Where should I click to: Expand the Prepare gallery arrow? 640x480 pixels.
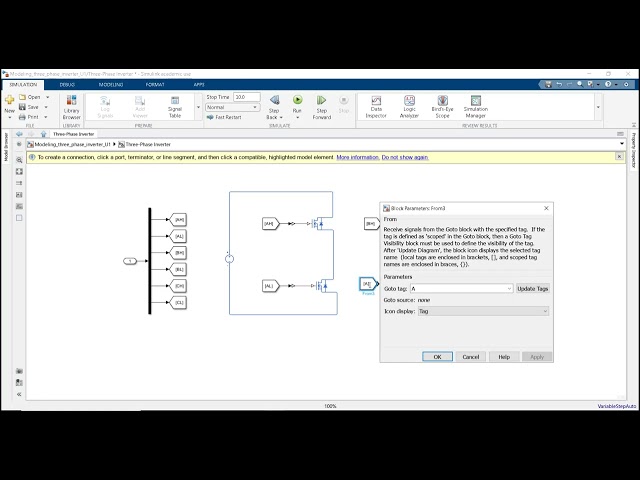tap(198, 107)
